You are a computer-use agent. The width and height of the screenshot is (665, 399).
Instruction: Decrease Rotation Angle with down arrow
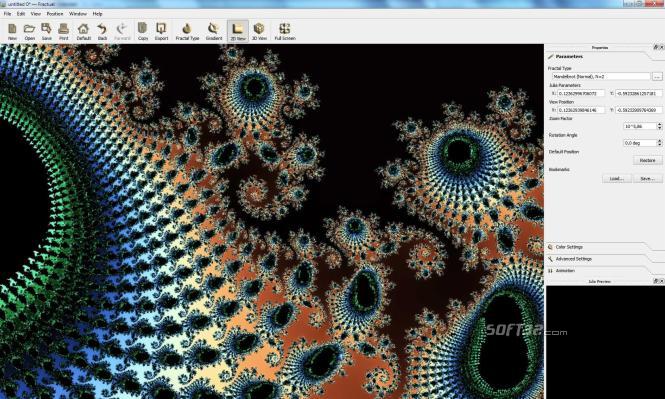659,145
